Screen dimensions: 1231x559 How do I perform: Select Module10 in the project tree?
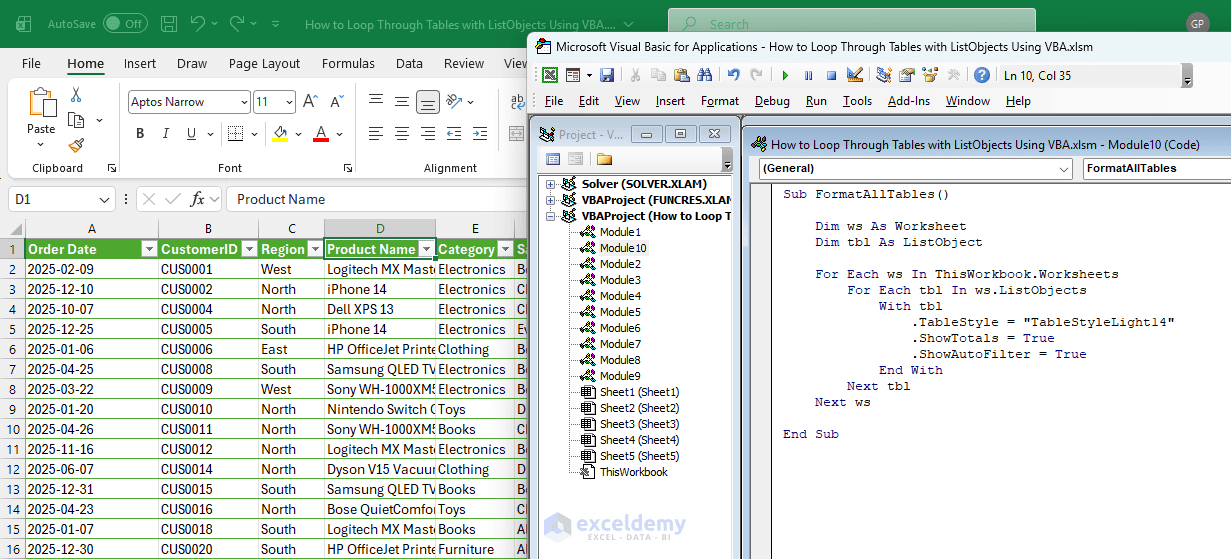click(x=622, y=248)
